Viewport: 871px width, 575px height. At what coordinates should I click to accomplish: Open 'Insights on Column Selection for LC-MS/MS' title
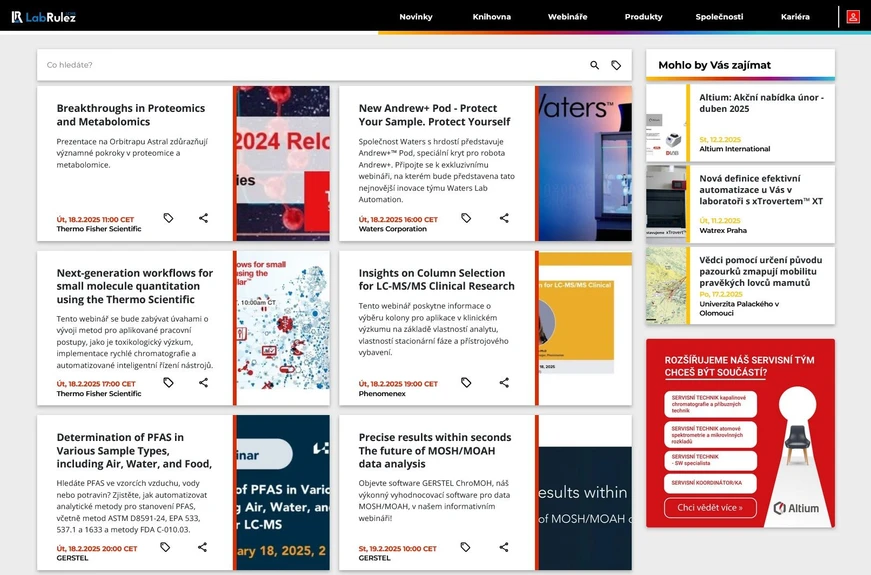pyautogui.click(x=436, y=279)
